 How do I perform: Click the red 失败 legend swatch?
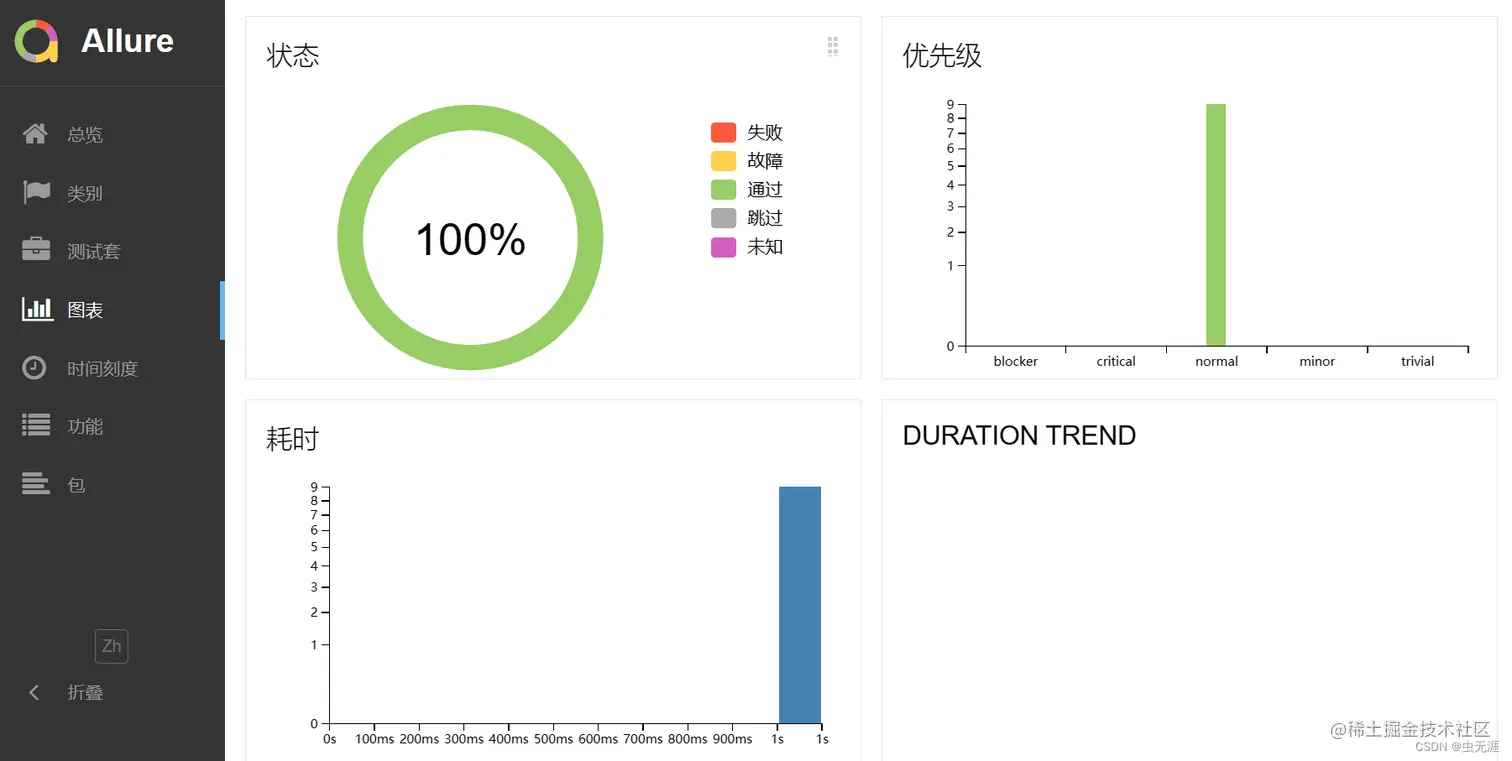click(x=723, y=132)
